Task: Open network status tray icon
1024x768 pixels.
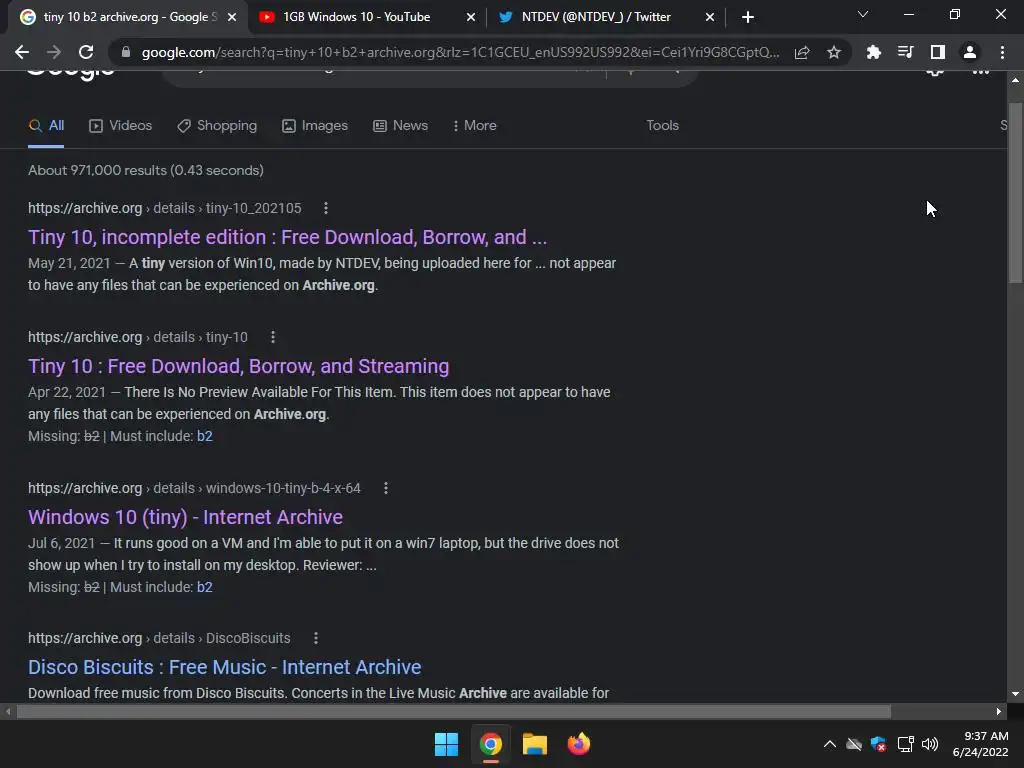Action: pyautogui.click(x=905, y=744)
